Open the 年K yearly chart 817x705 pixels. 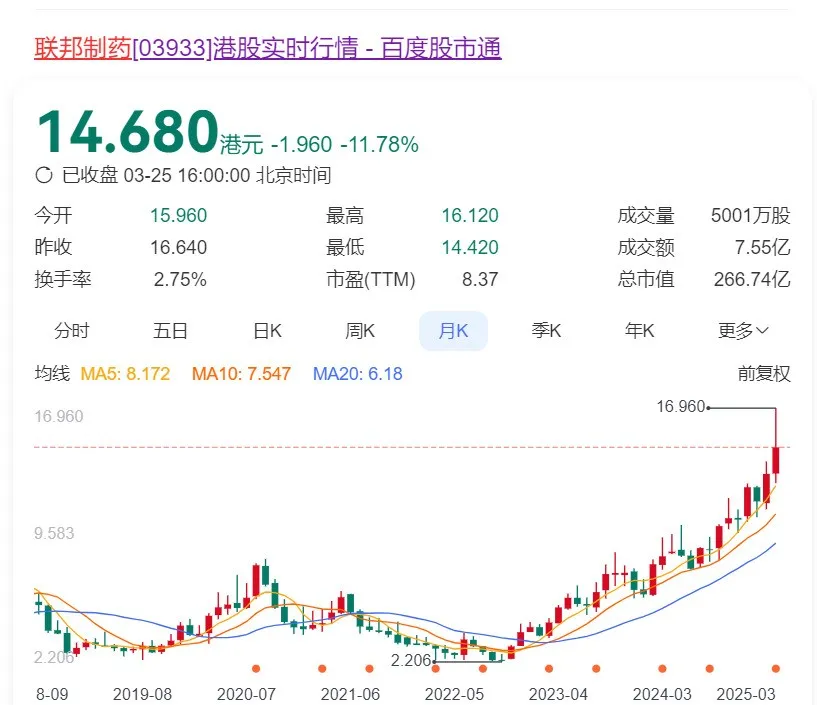(639, 331)
